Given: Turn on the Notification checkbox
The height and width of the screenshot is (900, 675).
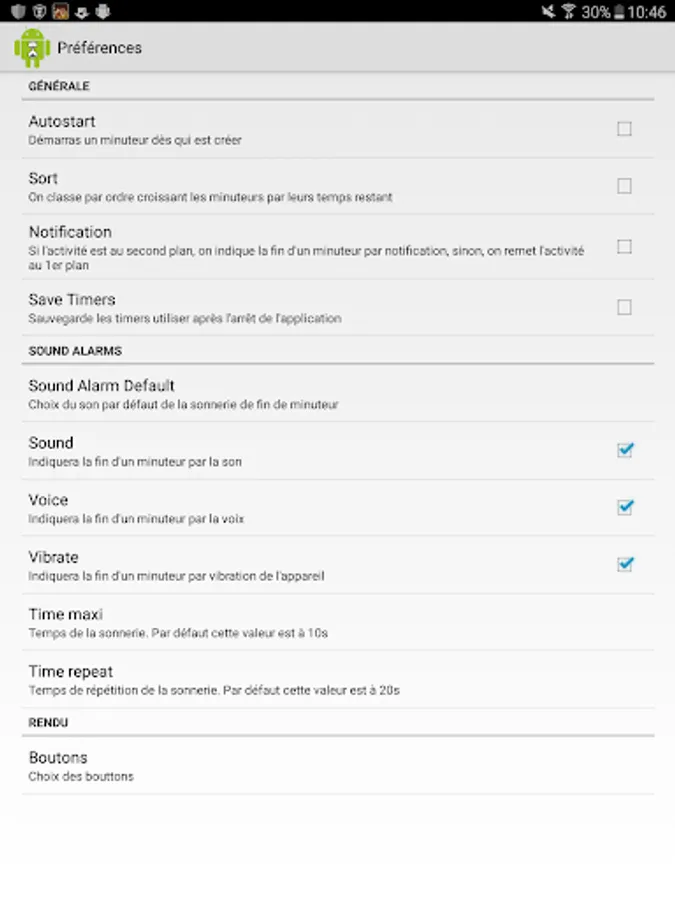Looking at the screenshot, I should coord(624,246).
